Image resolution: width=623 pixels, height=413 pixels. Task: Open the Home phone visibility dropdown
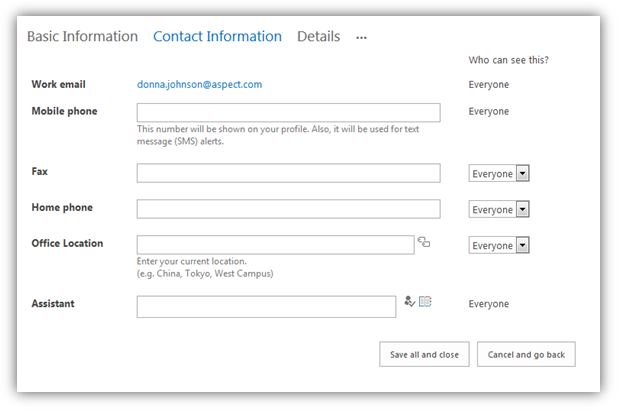[x=499, y=209]
